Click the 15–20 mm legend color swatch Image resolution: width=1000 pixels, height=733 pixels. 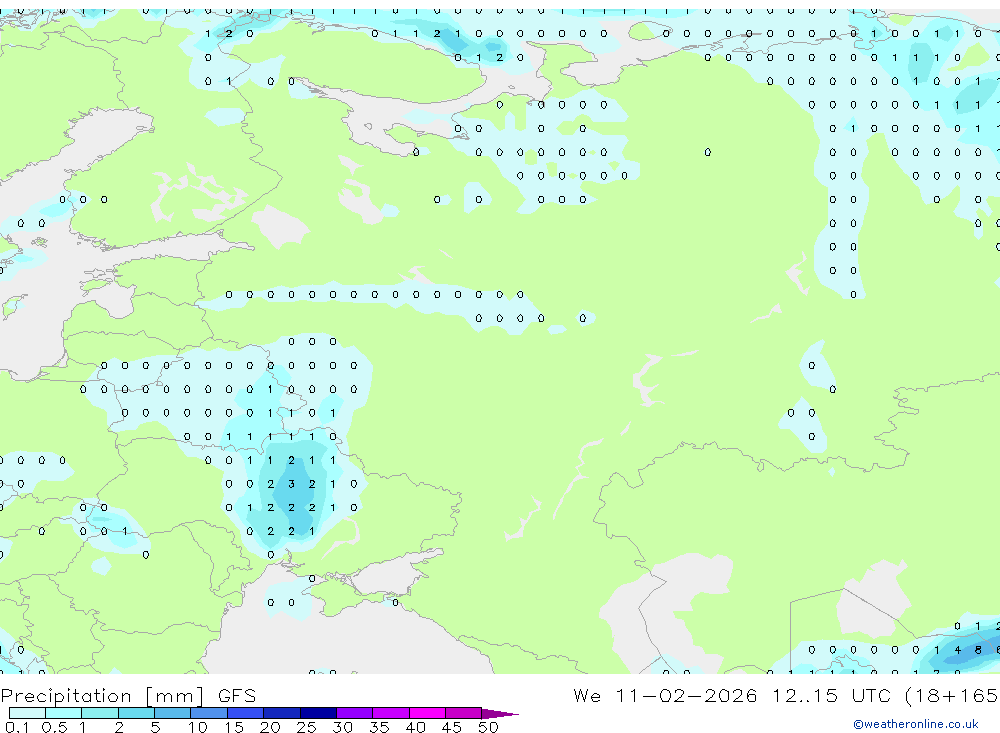pyautogui.click(x=246, y=713)
